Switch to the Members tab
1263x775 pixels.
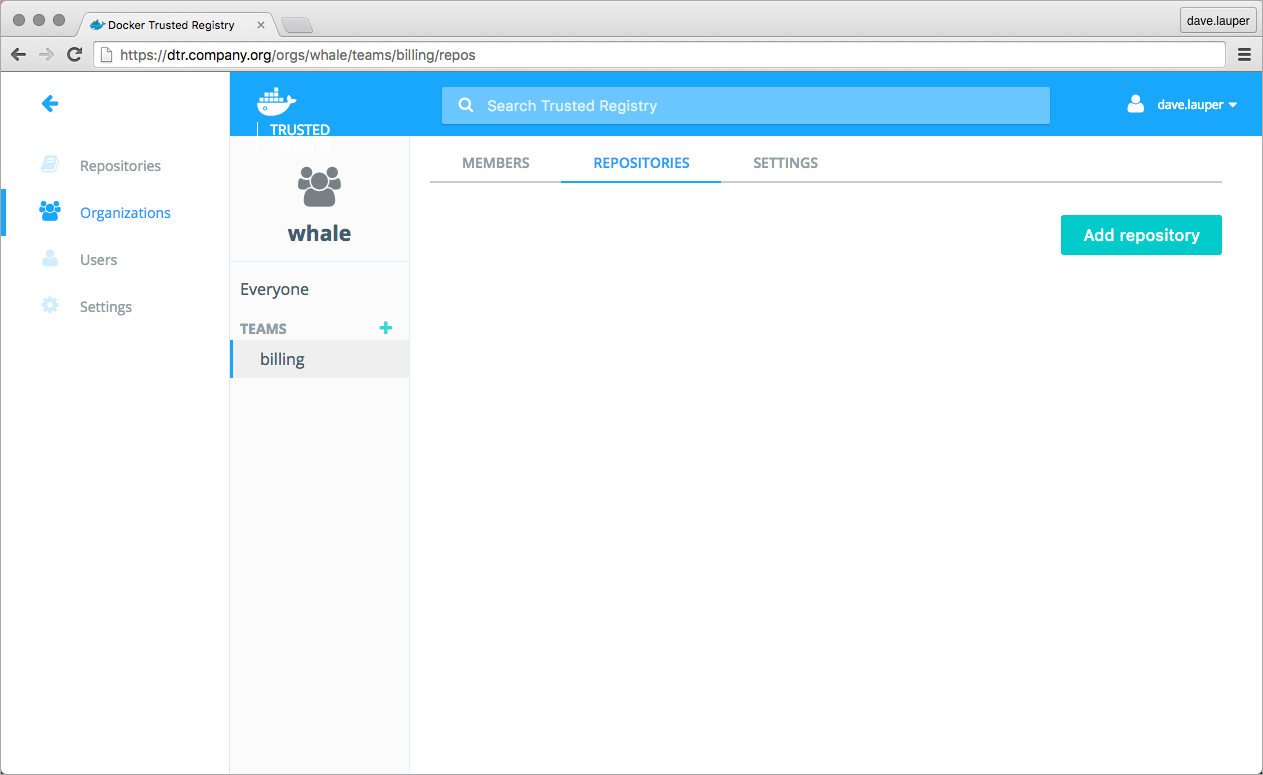point(495,163)
